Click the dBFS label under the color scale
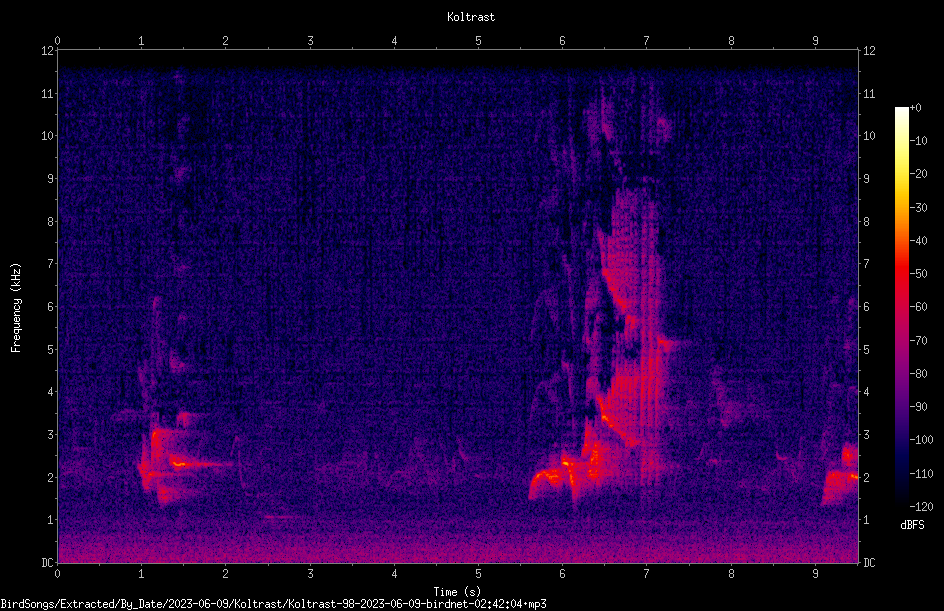 pyautogui.click(x=912, y=525)
